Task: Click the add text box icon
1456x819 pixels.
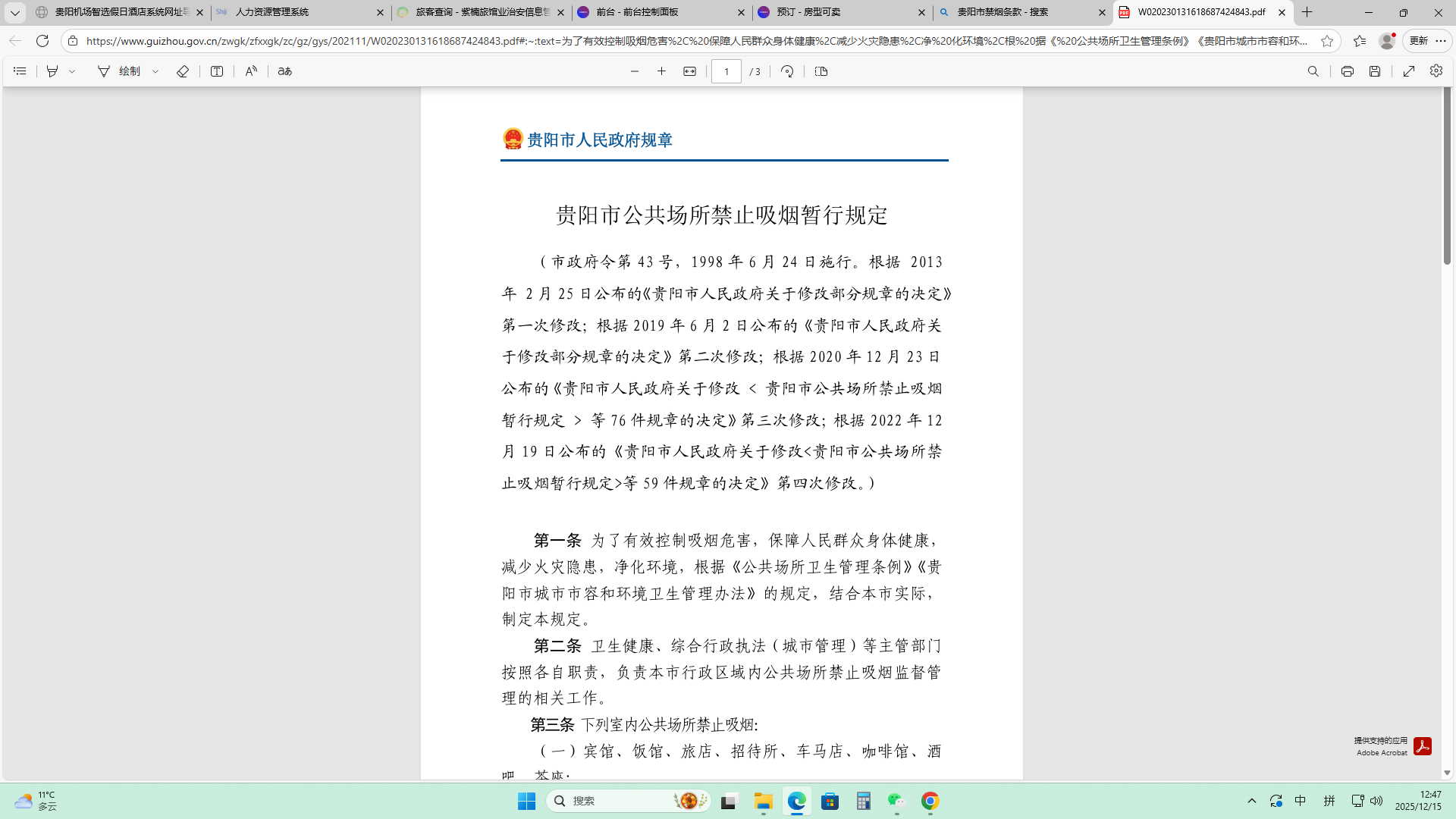Action: [217, 71]
